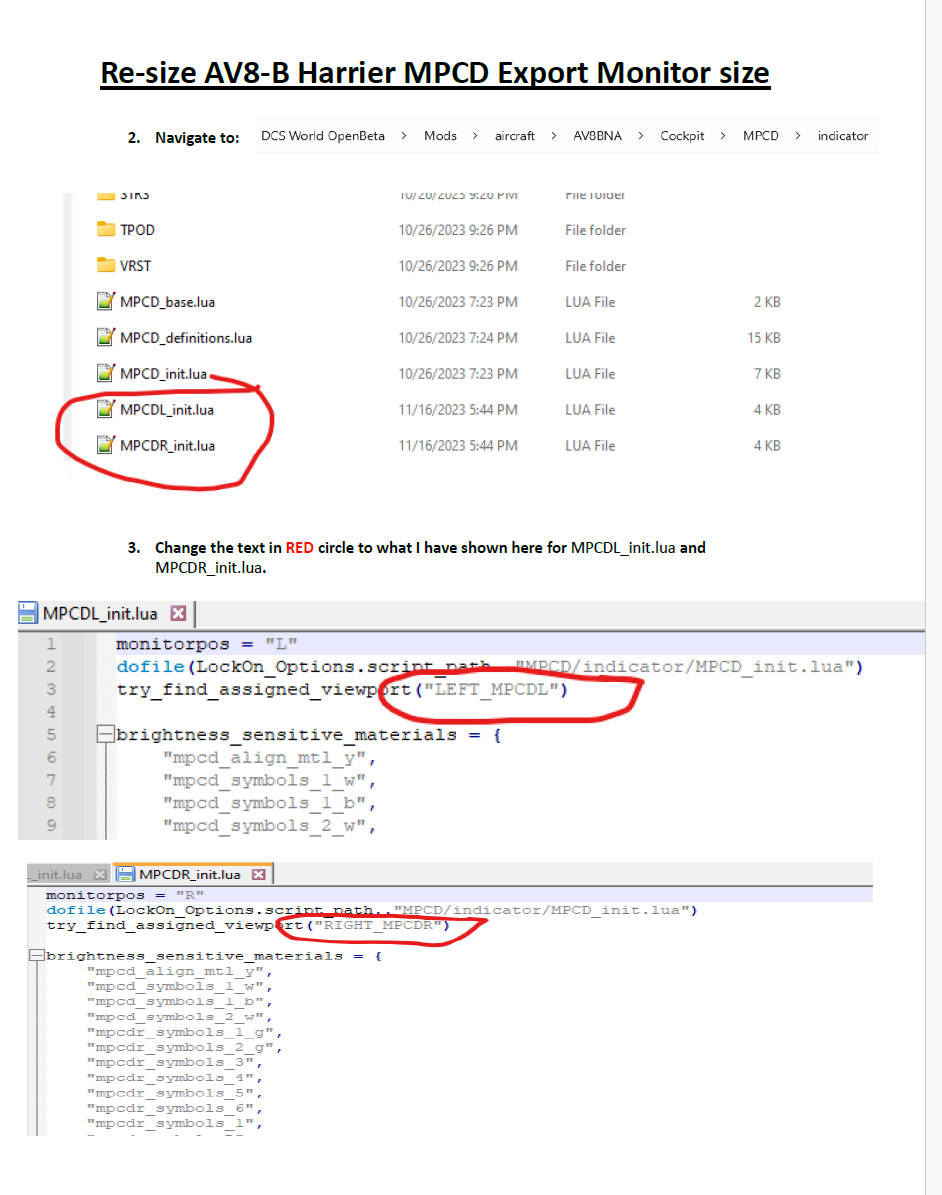Click the MPCDL_init.lua file icon
The width and height of the screenshot is (942, 1195).
(105, 410)
